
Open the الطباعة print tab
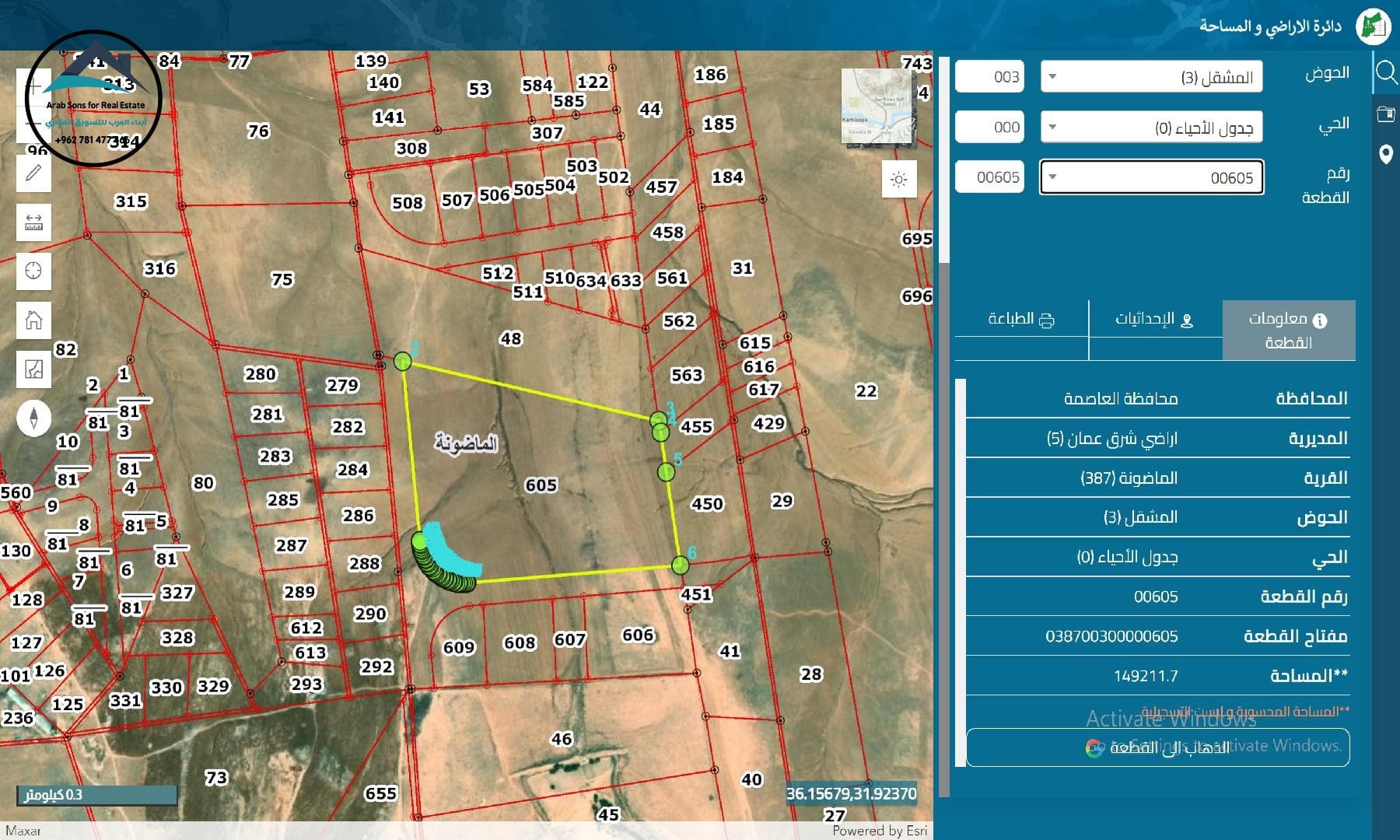(x=1021, y=320)
